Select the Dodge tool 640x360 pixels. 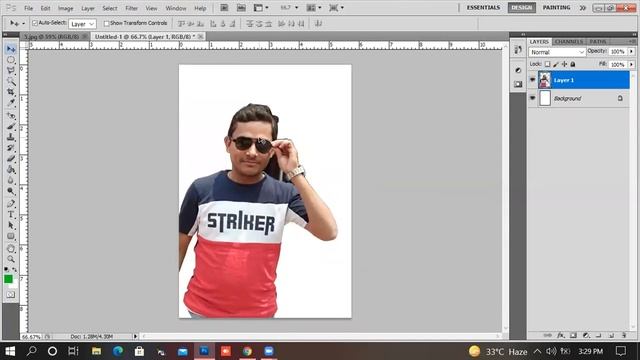point(11,191)
